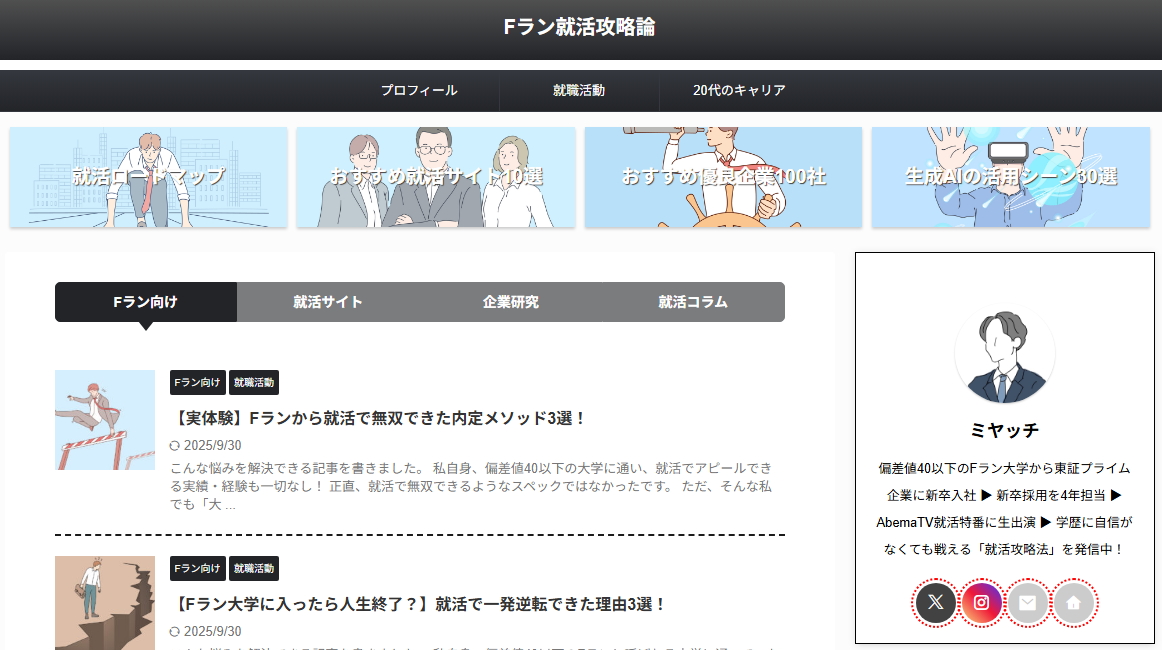Open プロフィール in navigation menu

click(419, 91)
